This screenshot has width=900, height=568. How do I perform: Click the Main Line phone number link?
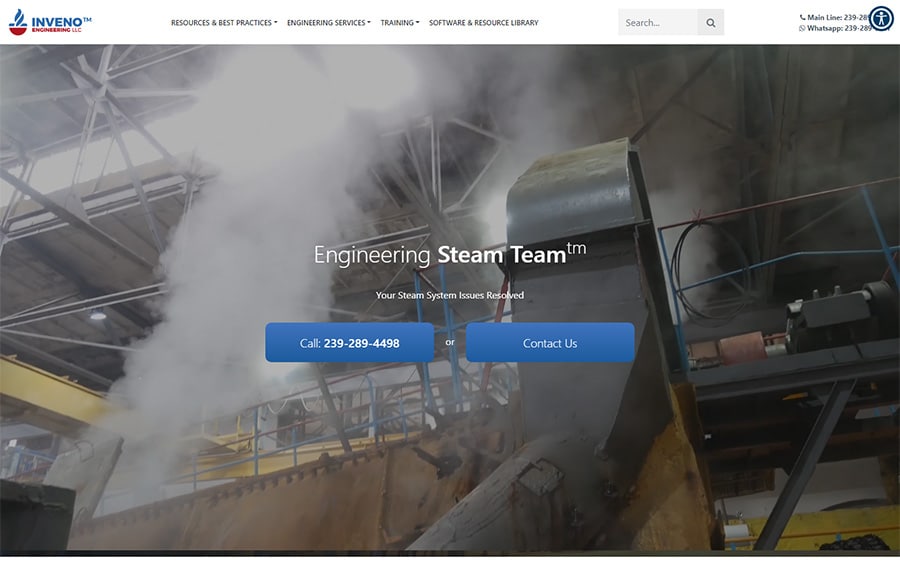[x=855, y=17]
